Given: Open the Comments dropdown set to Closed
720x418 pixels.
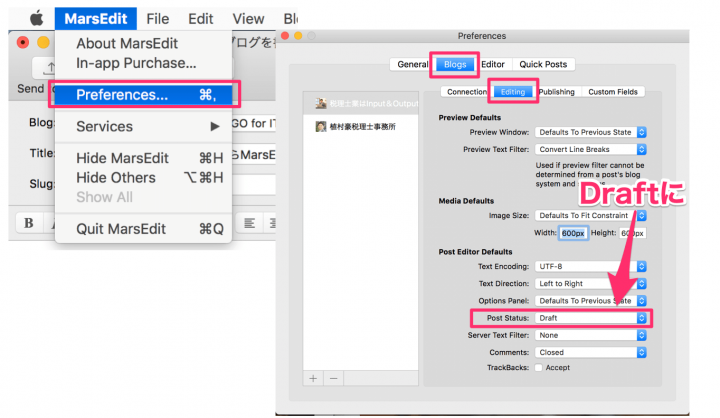Looking at the screenshot, I should coord(591,353).
